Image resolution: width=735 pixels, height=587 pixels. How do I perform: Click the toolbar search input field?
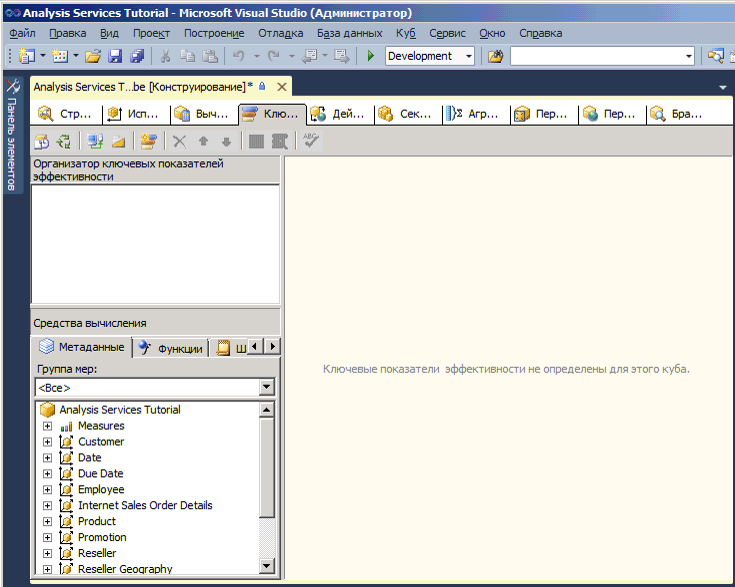tap(597, 56)
